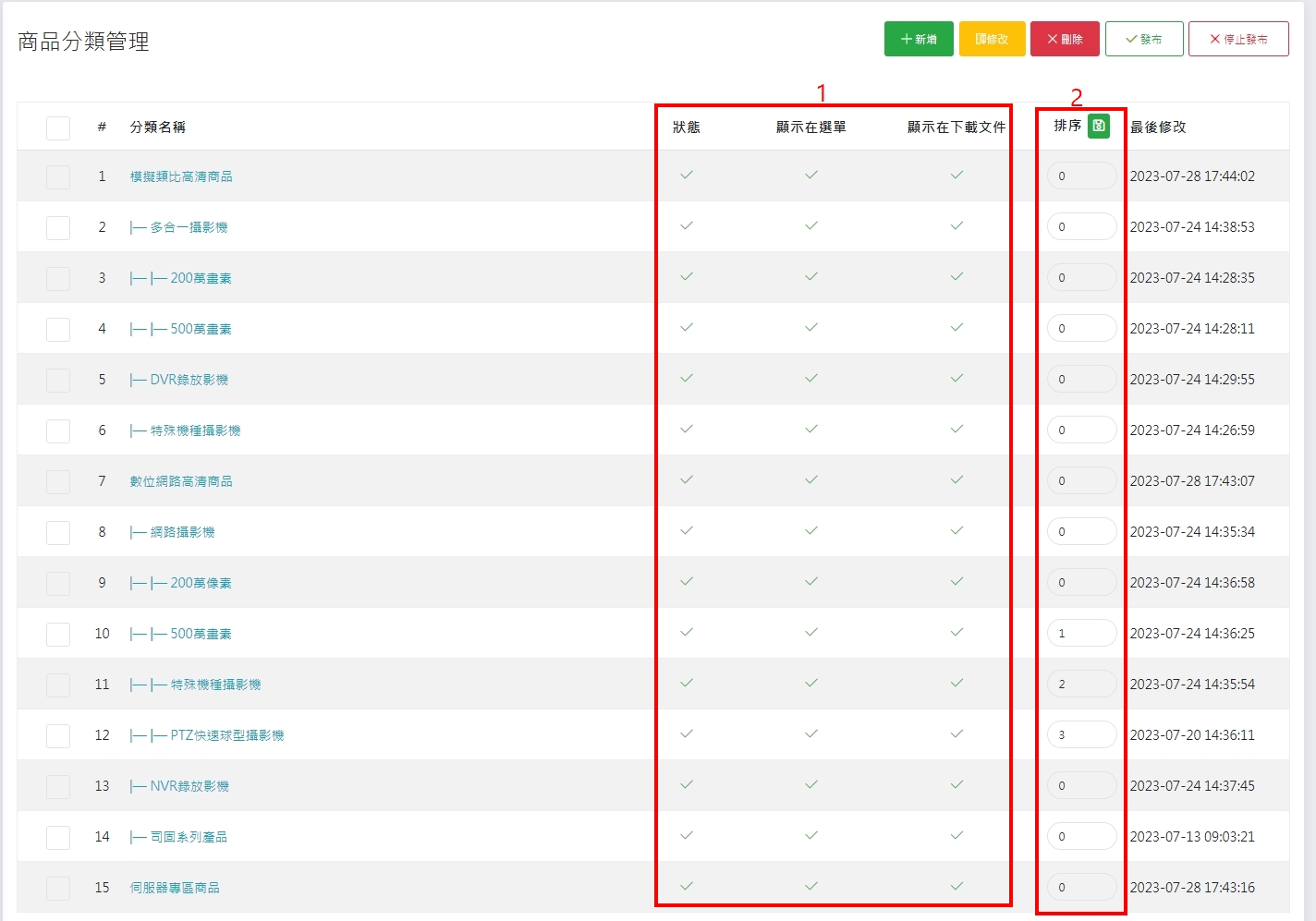Click the 狀態 checkmark for row 1
The image size is (1316, 921).
click(x=687, y=175)
